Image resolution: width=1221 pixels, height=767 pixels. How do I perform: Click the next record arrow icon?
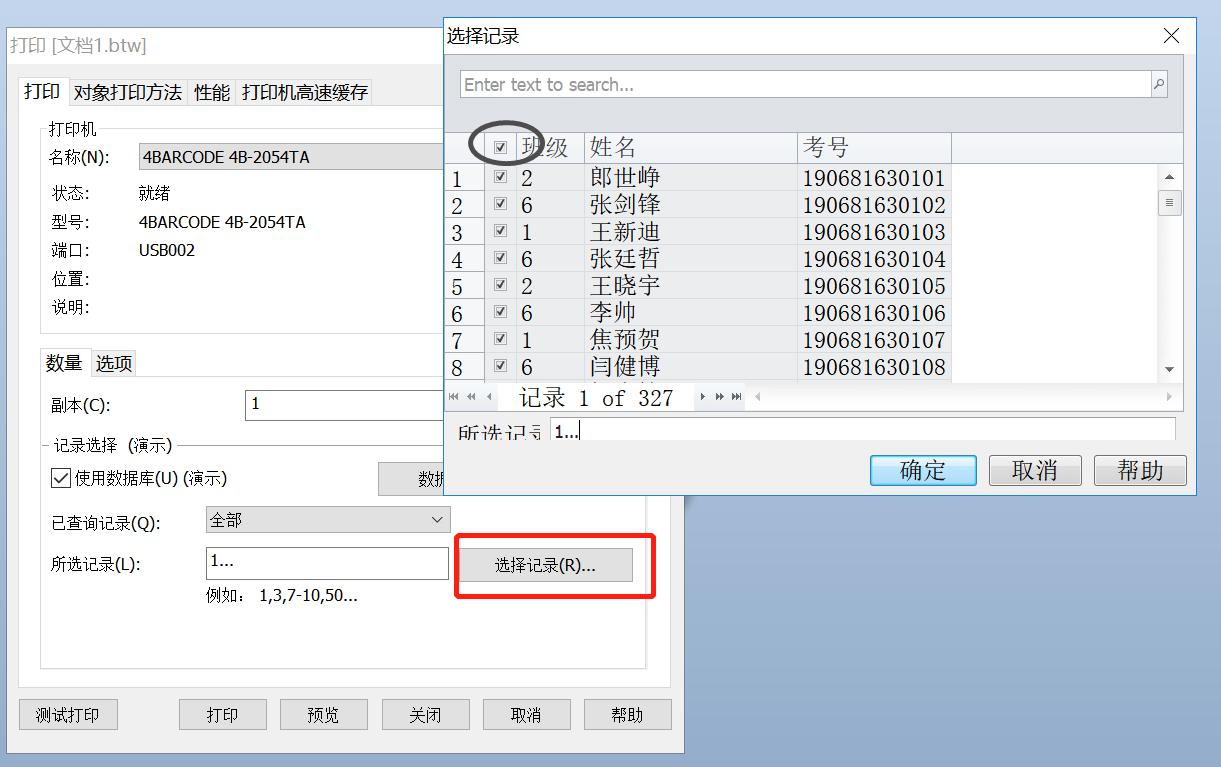703,397
